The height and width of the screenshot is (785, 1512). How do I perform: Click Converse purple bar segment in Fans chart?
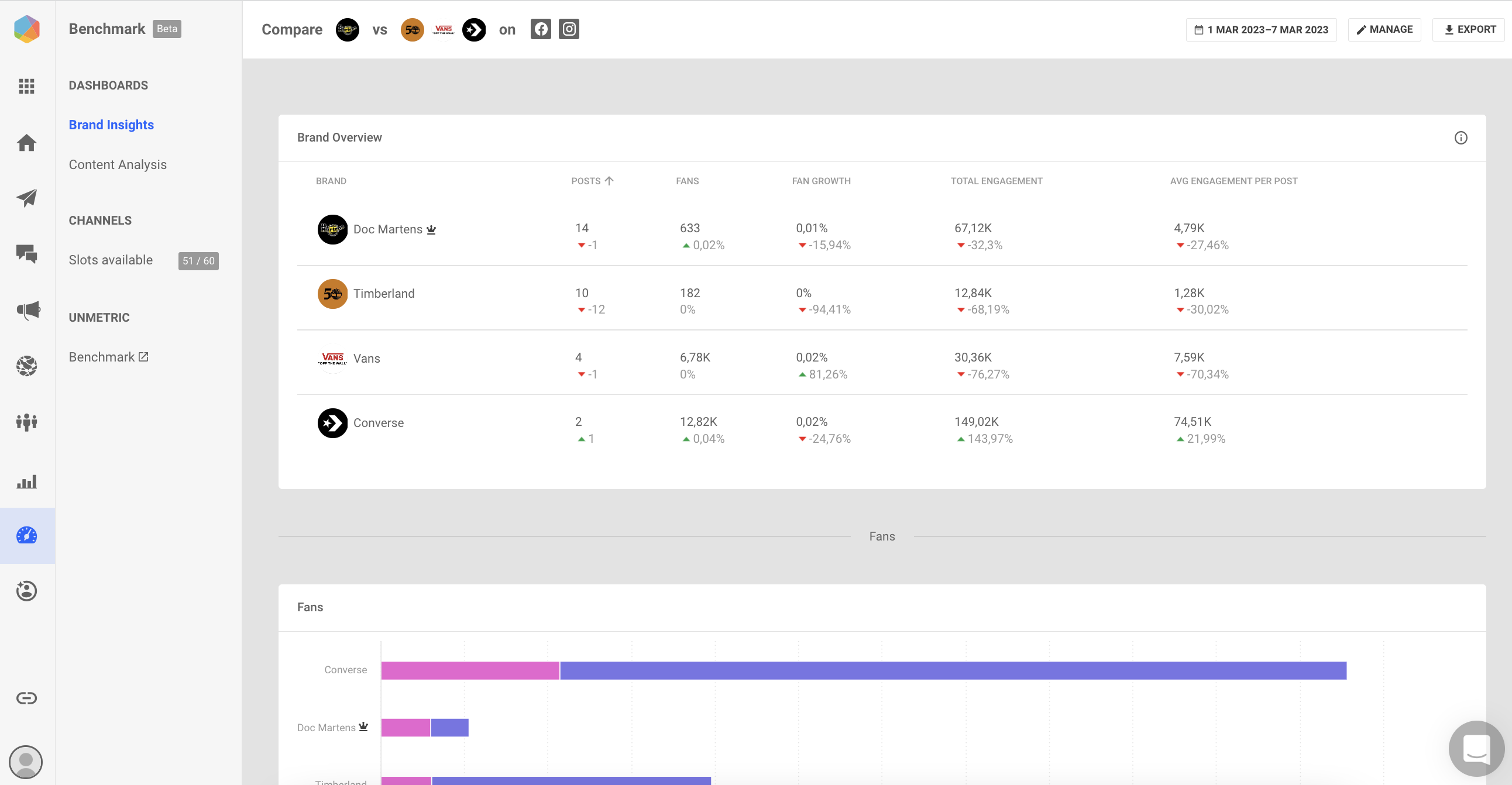point(953,670)
